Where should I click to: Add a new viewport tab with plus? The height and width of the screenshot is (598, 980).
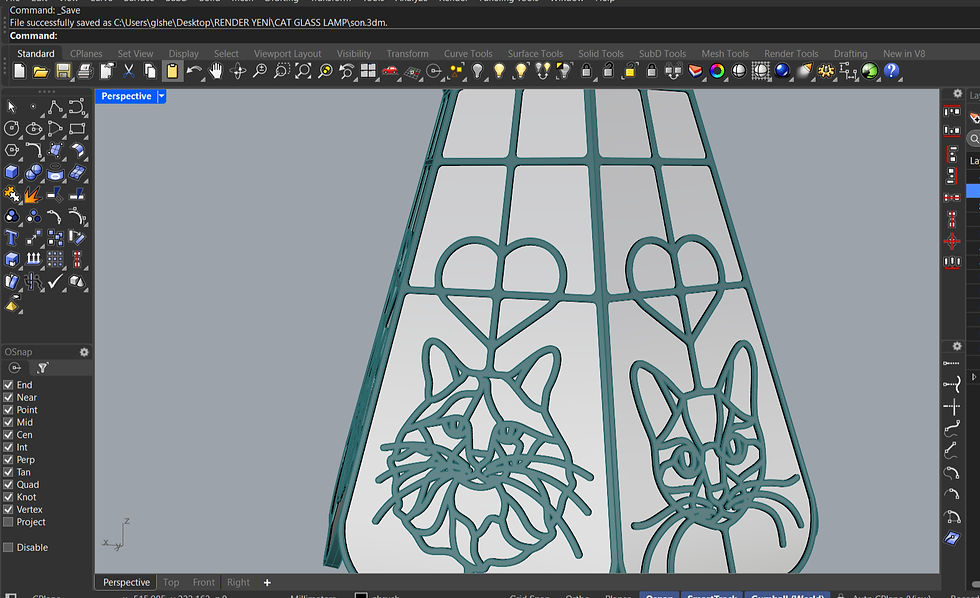(267, 582)
